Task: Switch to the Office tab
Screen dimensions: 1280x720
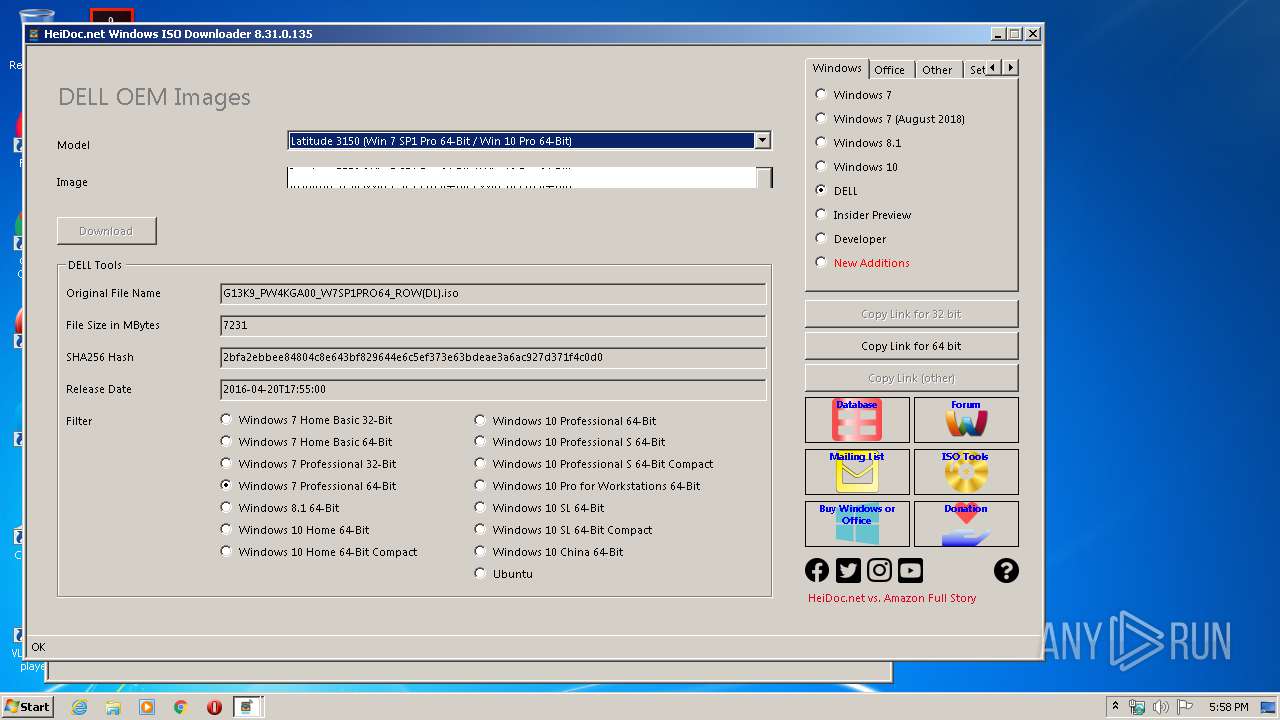Action: coord(889,69)
